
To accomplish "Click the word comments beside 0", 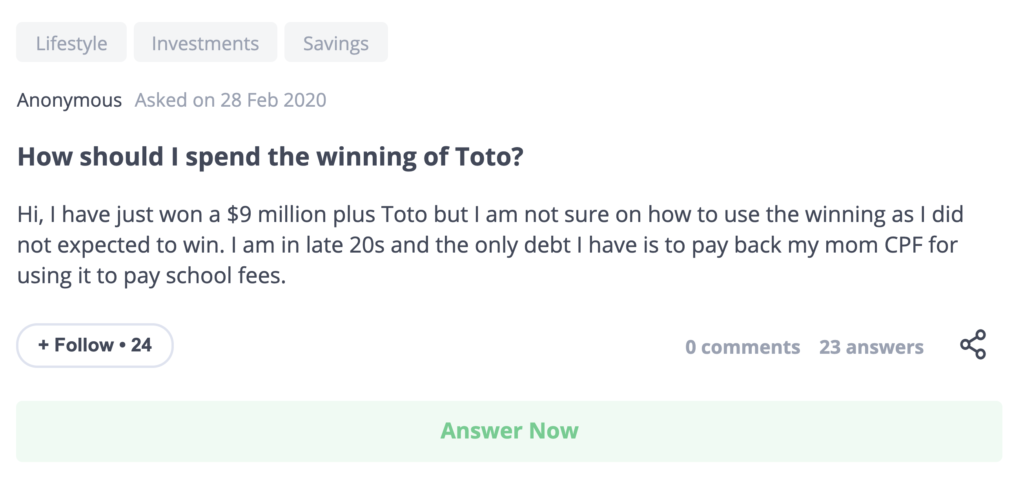I will tap(750, 347).
